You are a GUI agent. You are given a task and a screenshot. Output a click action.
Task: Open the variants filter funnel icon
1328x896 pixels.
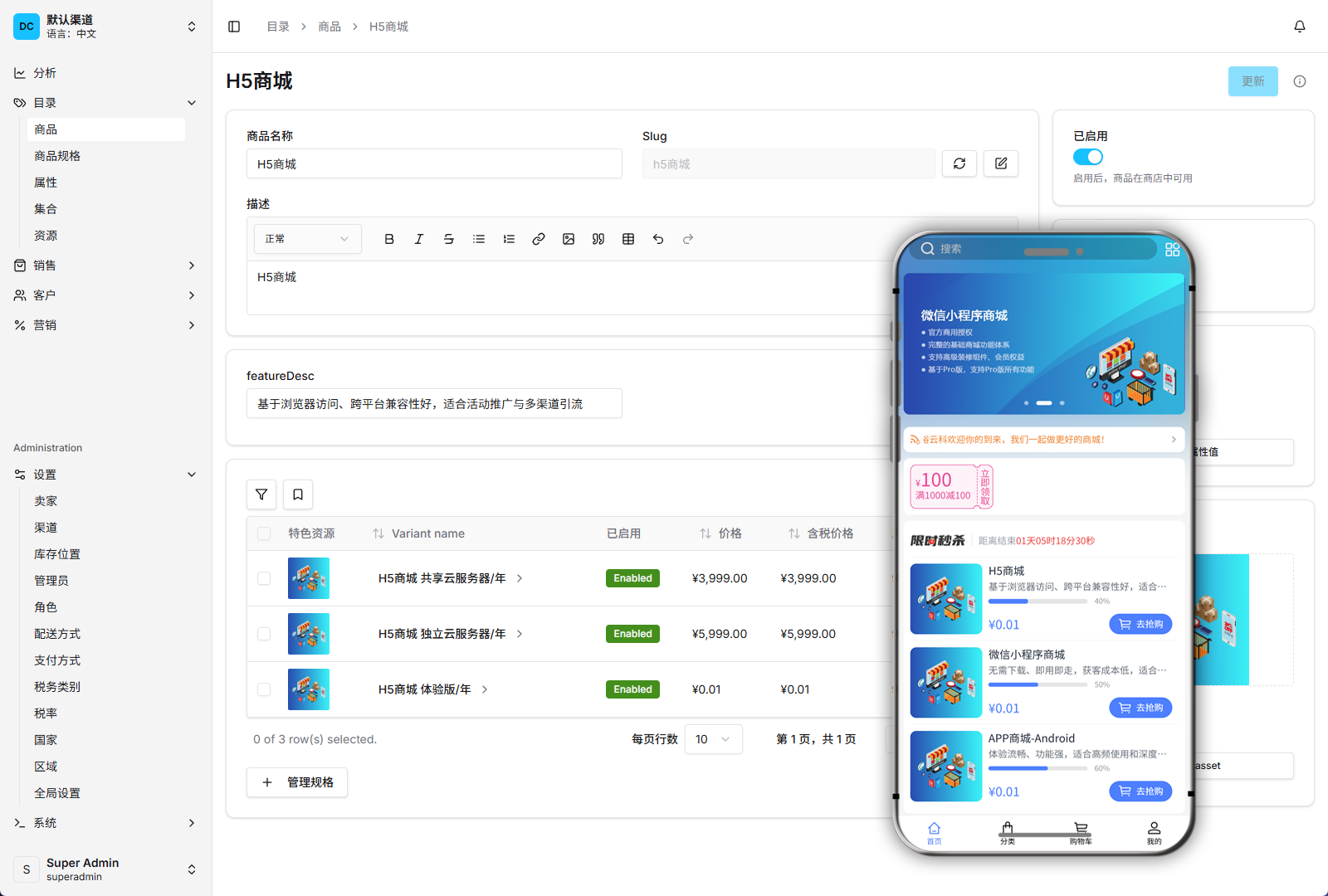tap(261, 494)
